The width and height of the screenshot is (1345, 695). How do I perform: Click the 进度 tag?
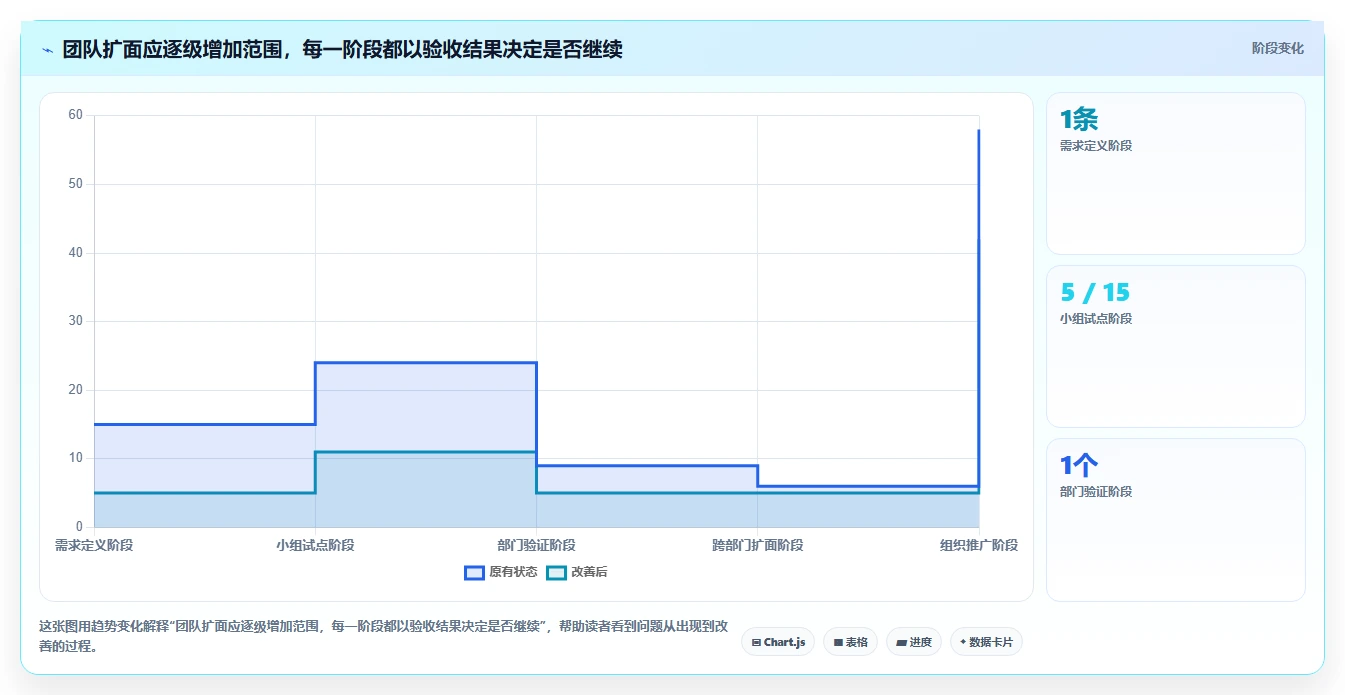tap(914, 642)
